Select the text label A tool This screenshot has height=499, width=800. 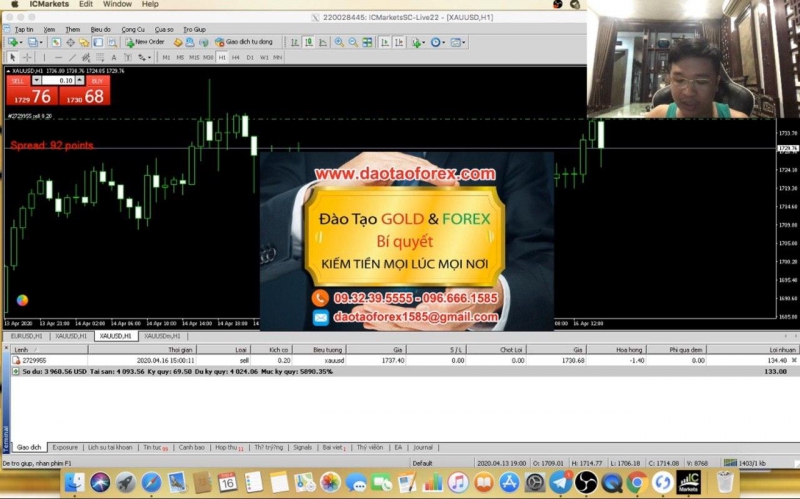tap(114, 58)
